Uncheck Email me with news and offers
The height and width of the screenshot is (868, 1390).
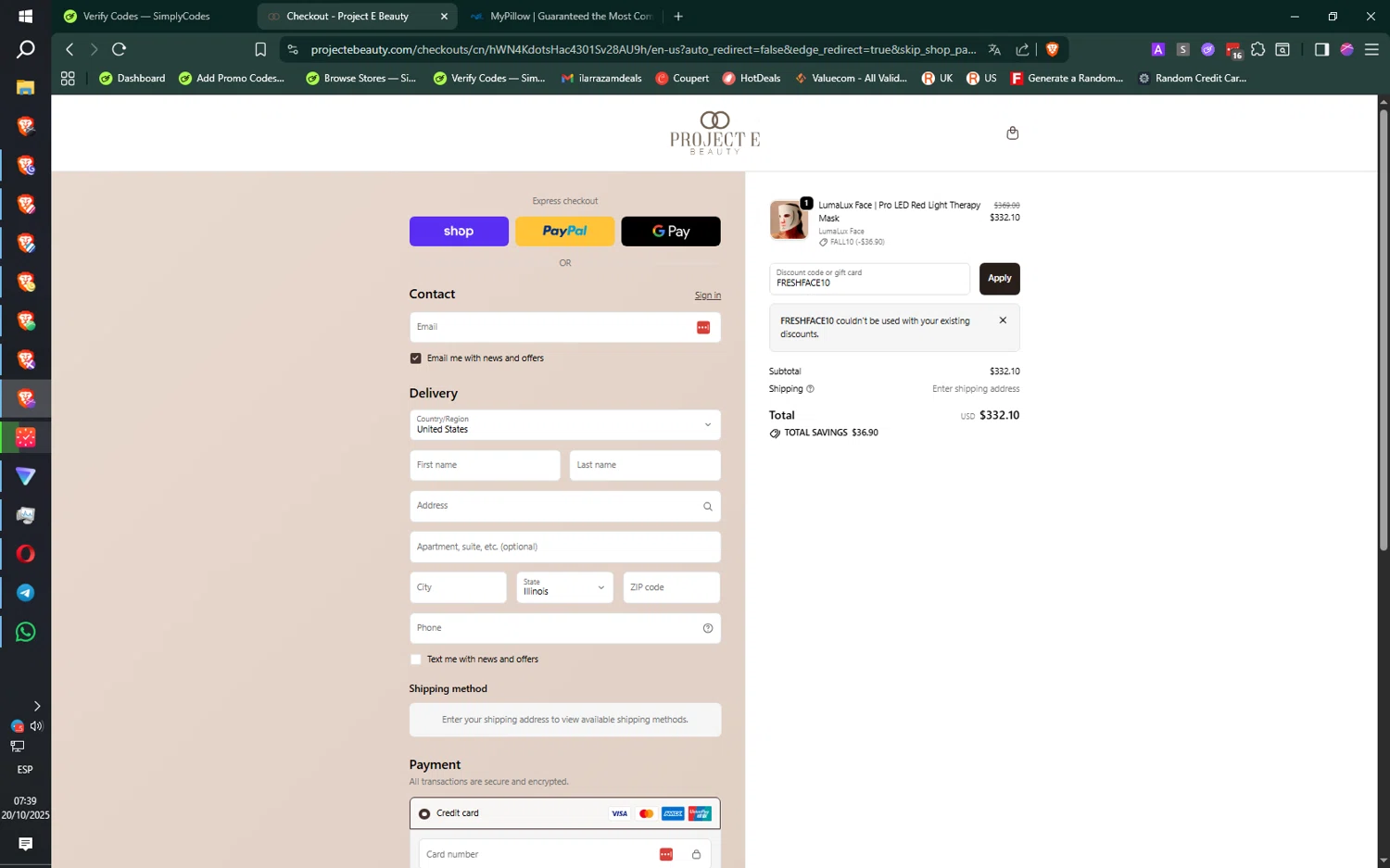415,359
